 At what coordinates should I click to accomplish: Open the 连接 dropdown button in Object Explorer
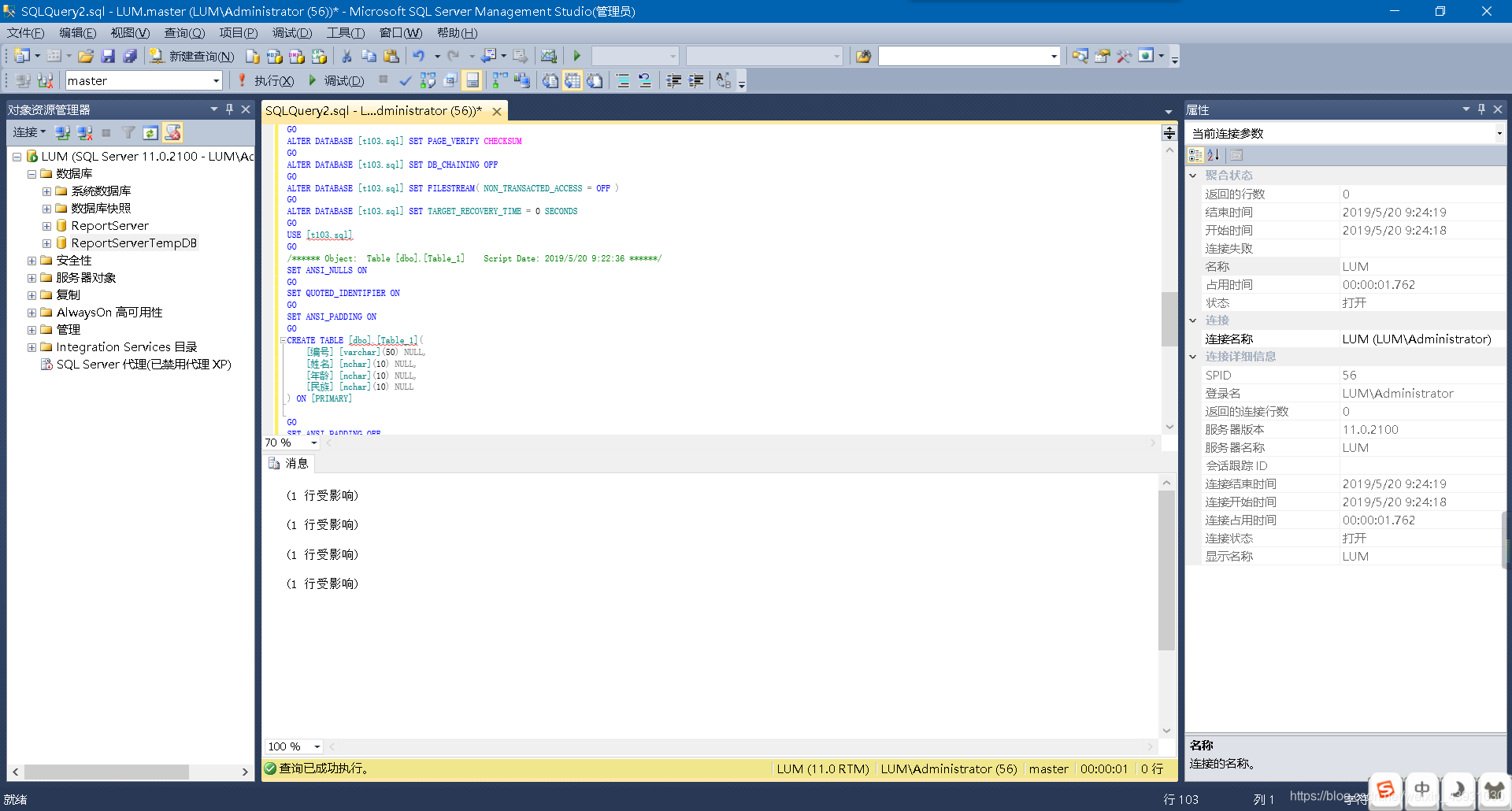(x=29, y=132)
